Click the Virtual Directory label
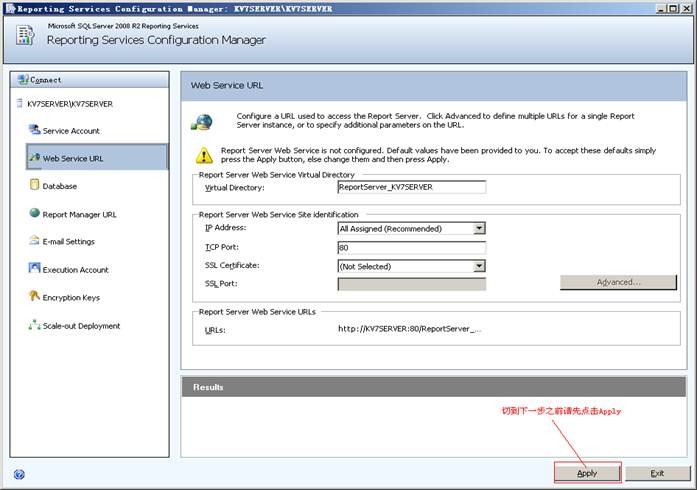This screenshot has width=697, height=490. 234,188
